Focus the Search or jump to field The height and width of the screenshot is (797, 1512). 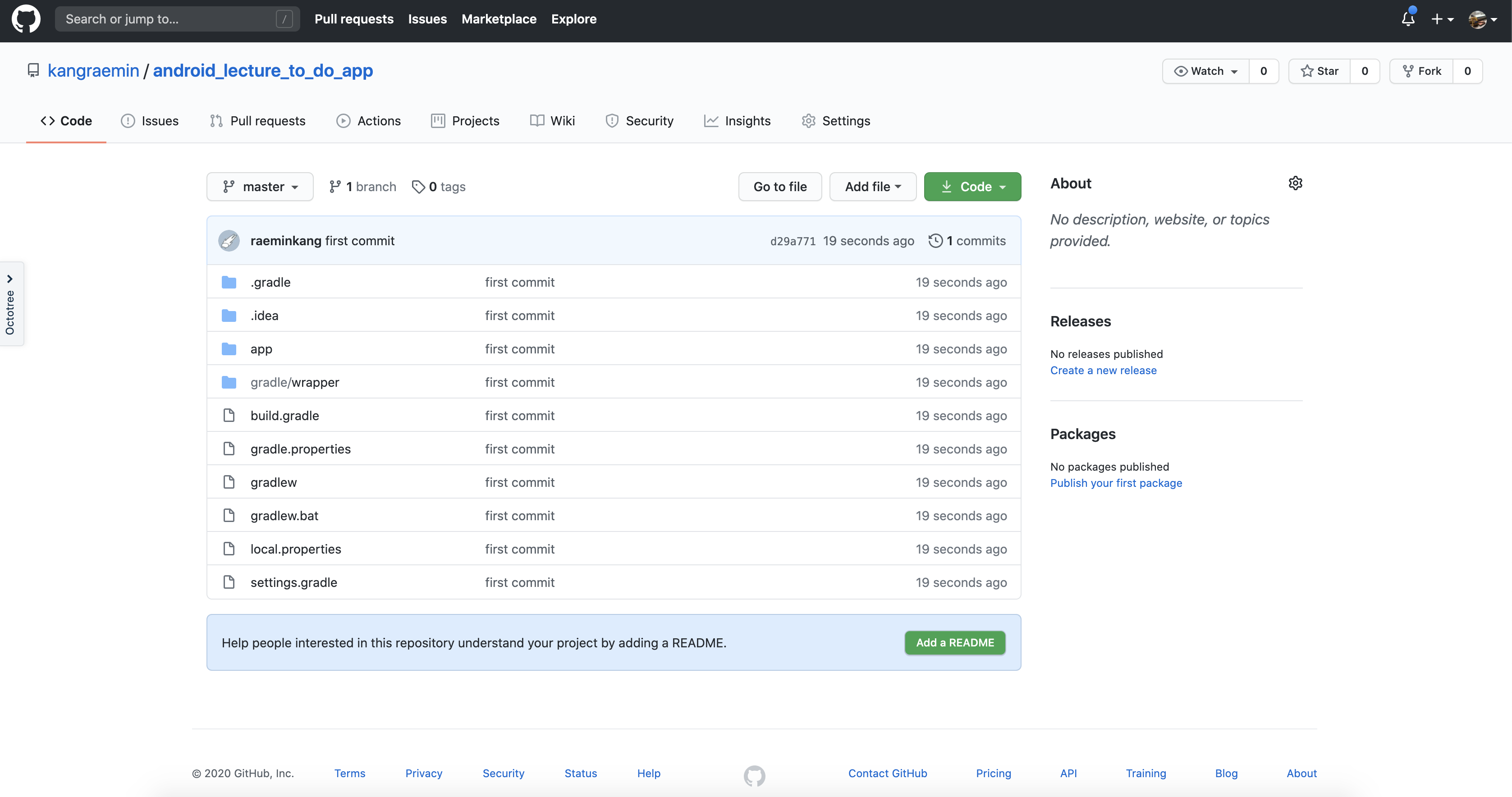177,19
